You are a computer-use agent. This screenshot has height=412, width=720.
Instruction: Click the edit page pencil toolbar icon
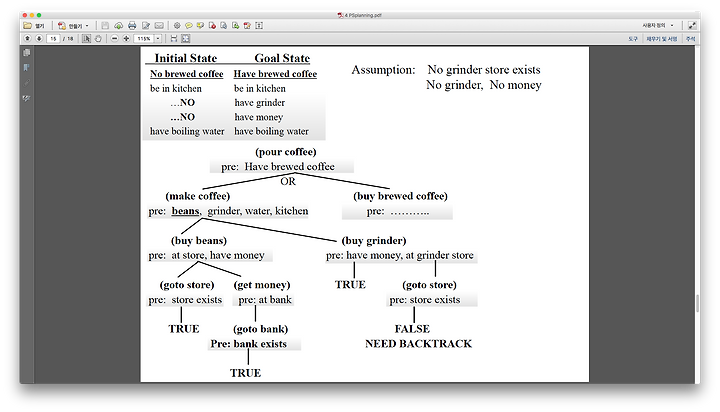click(x=247, y=26)
